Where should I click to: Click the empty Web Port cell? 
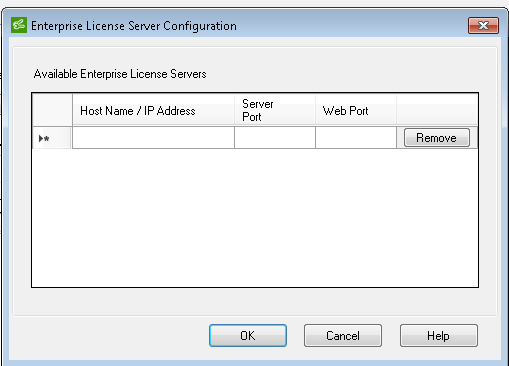pos(356,138)
